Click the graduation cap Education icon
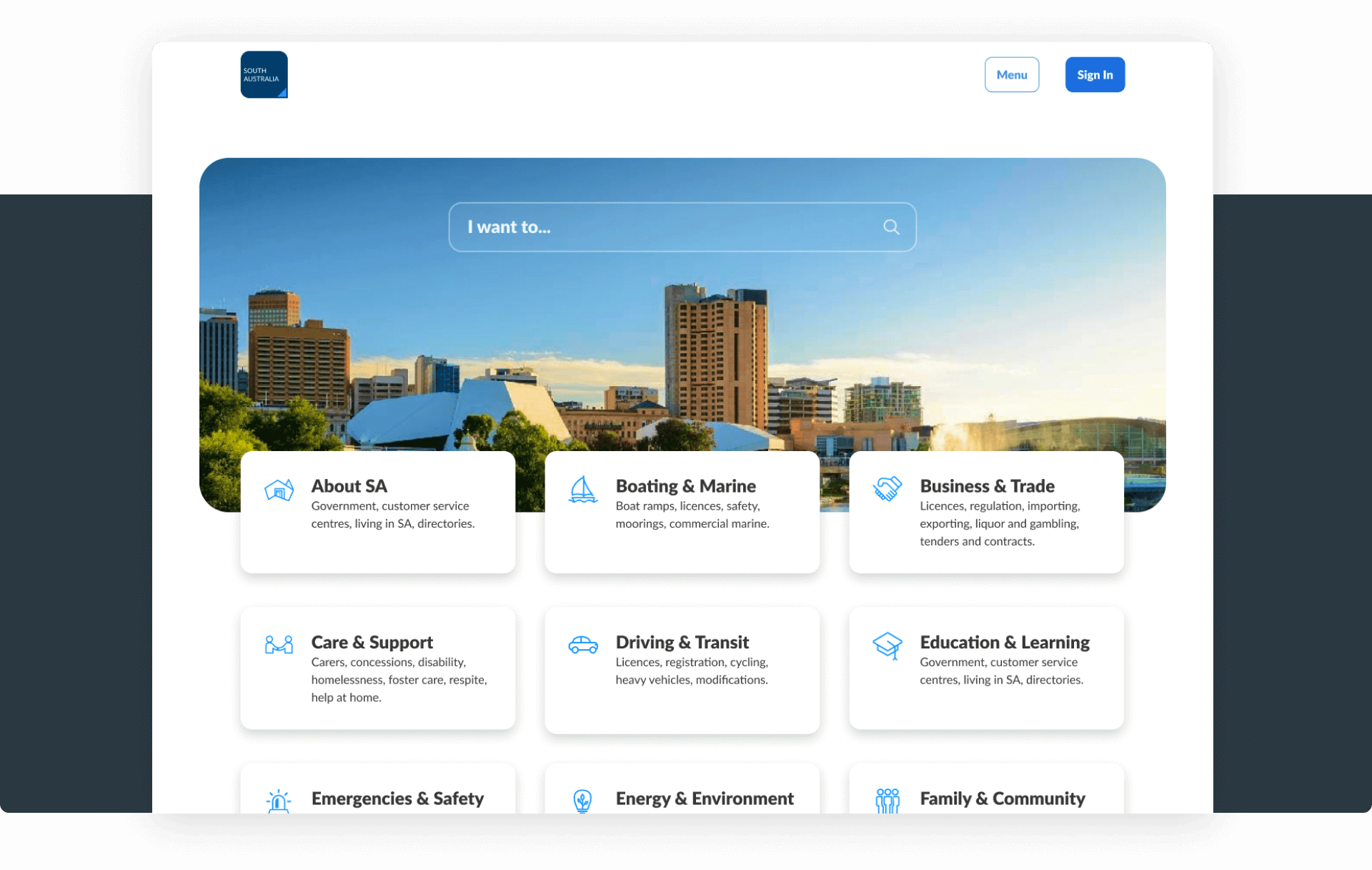The image size is (1372, 870). 887,645
